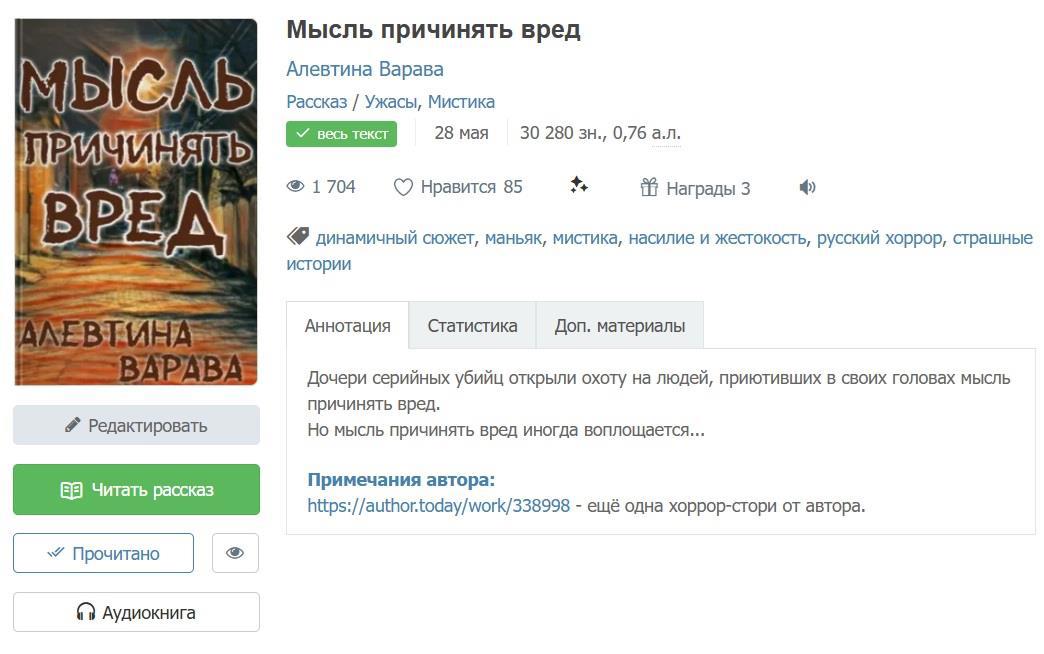Click the speaker audio icon
Viewport: 1044px width, 654px height.
coord(807,187)
